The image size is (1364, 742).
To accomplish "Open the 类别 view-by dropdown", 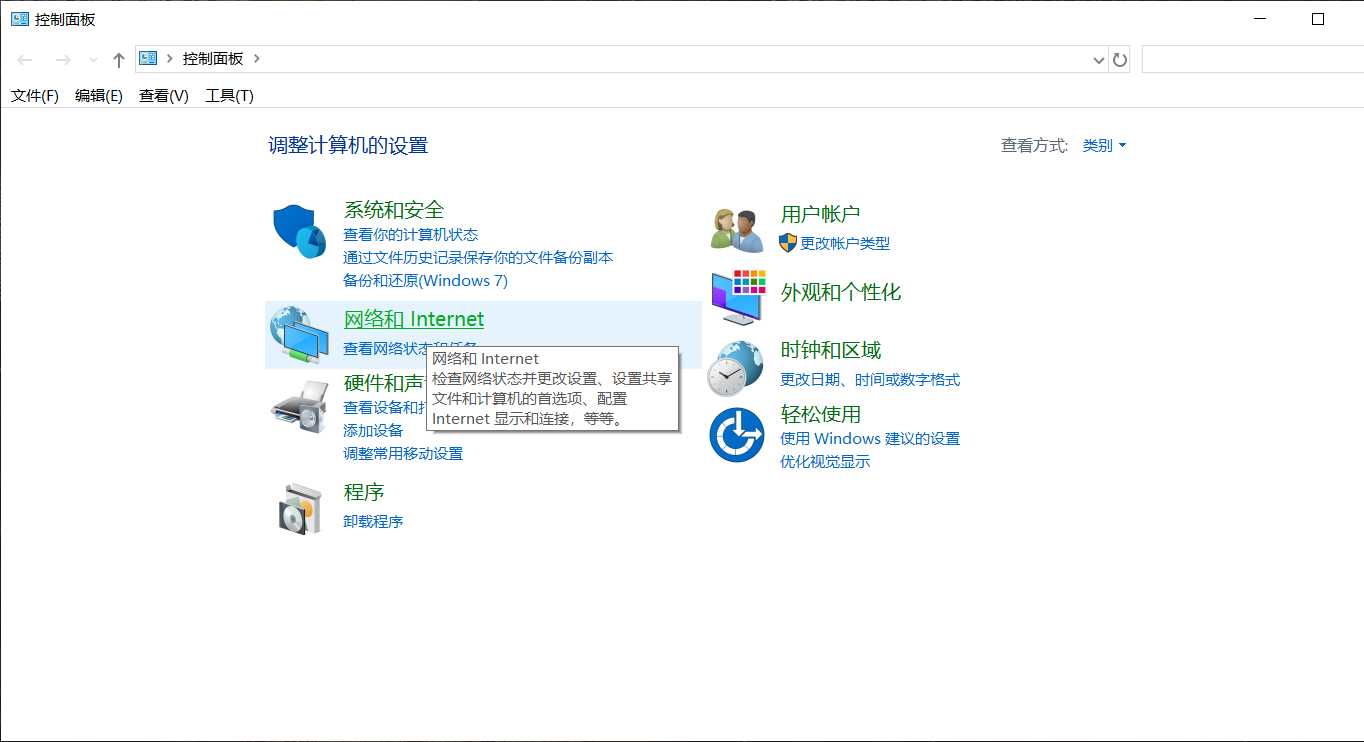I will [x=1104, y=145].
